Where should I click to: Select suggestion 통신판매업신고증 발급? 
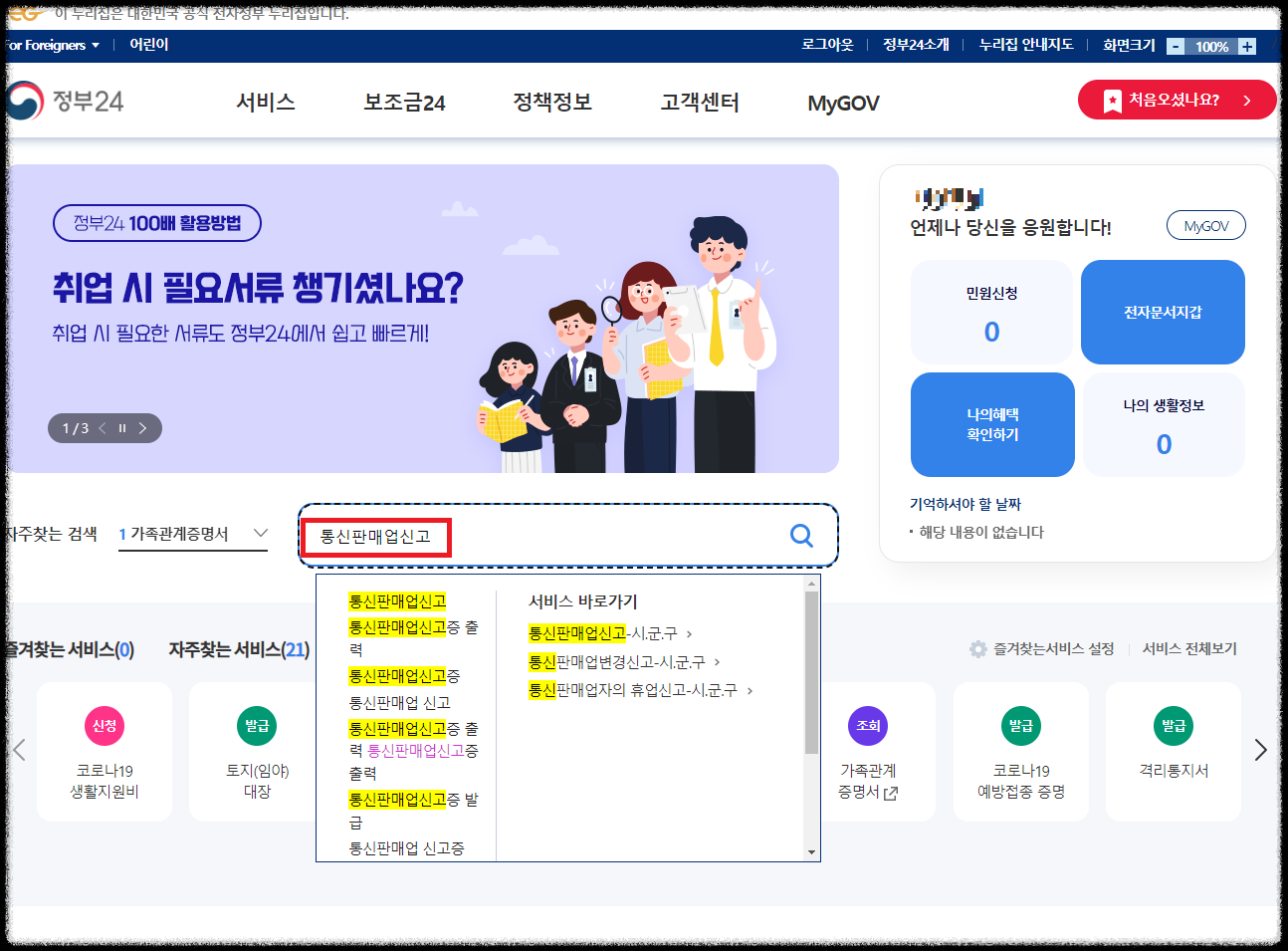(x=413, y=811)
